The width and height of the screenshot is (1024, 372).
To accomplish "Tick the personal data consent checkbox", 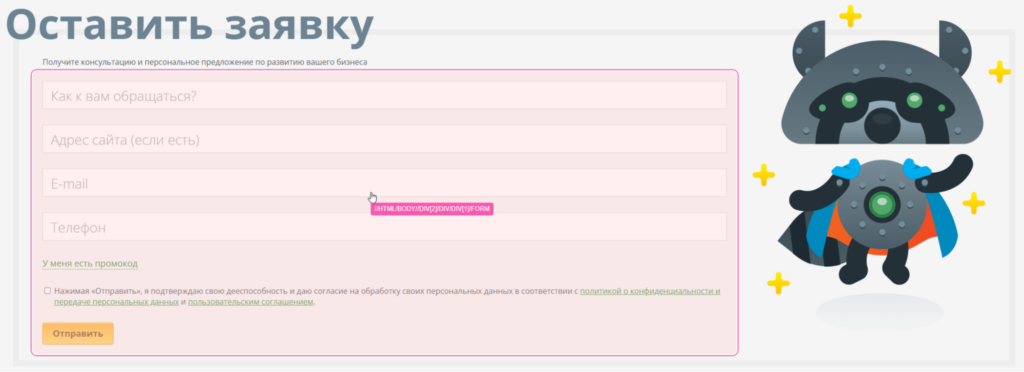I will [47, 291].
